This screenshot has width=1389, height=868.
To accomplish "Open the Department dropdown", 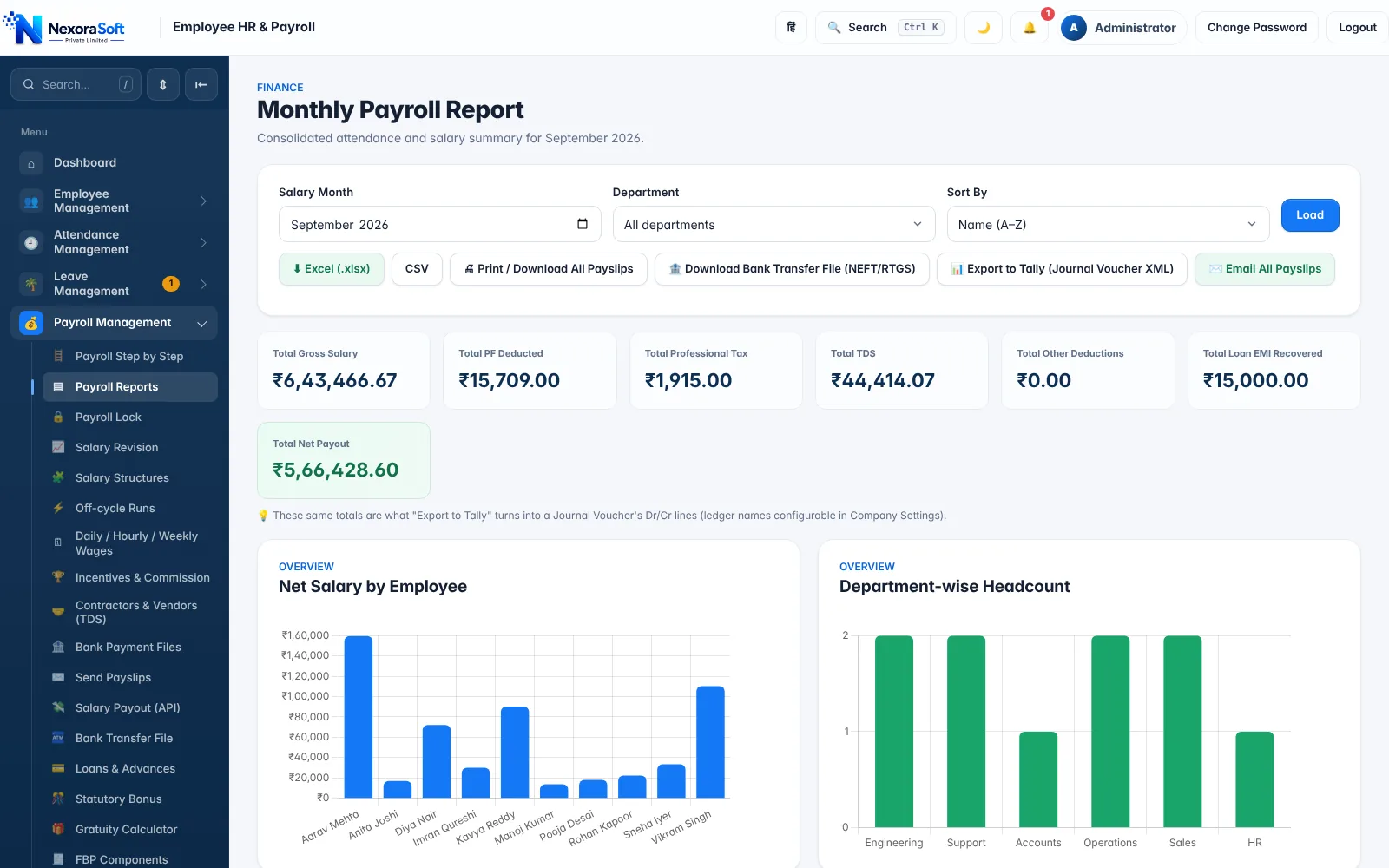I will click(773, 224).
